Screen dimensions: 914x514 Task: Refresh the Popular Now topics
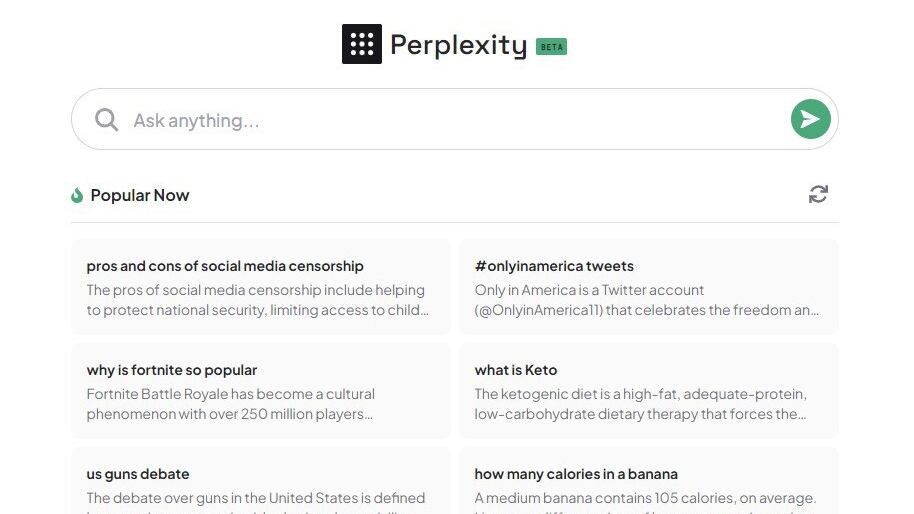point(818,194)
